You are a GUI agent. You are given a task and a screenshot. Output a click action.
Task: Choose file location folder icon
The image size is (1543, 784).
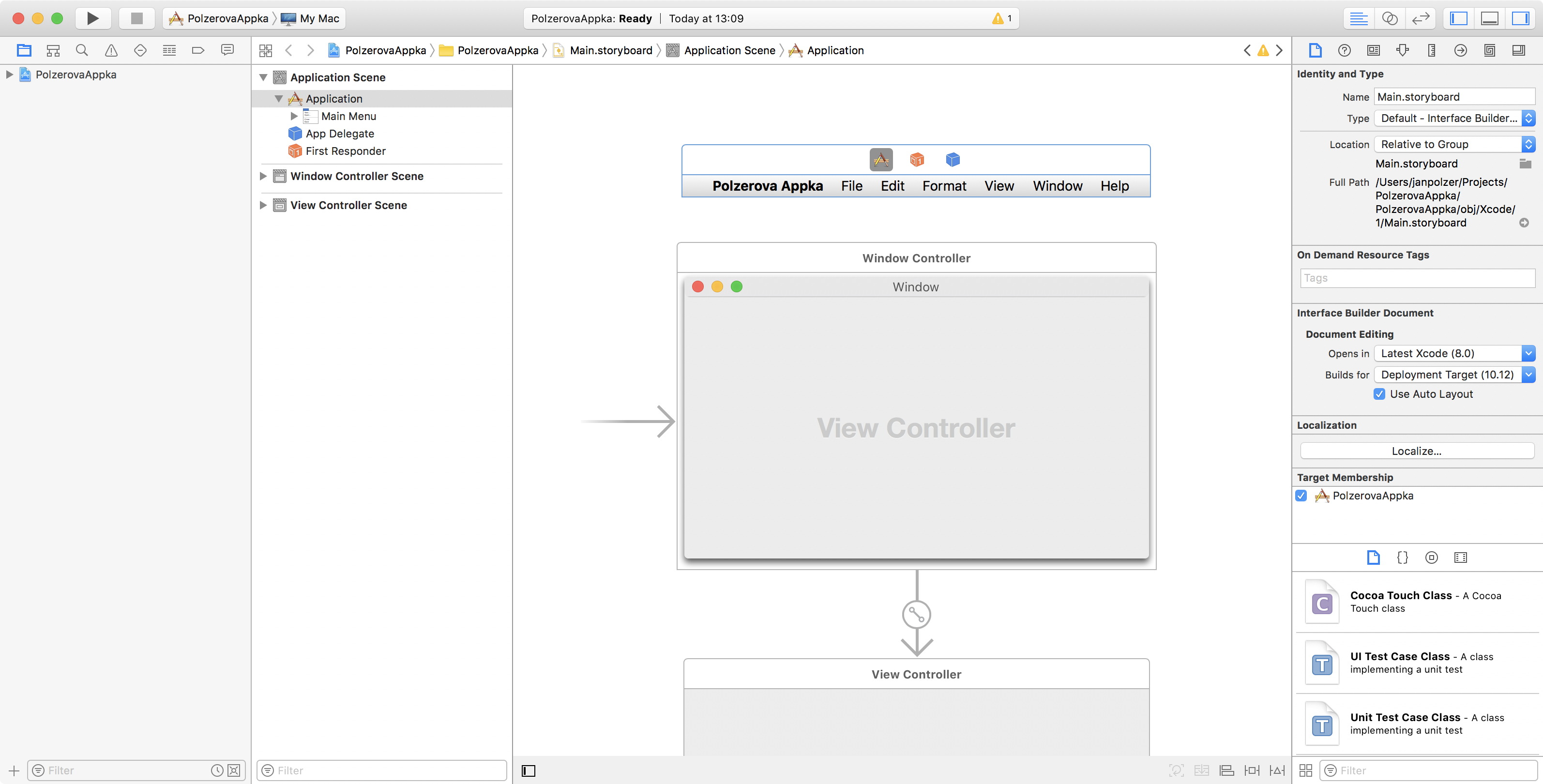click(1525, 164)
